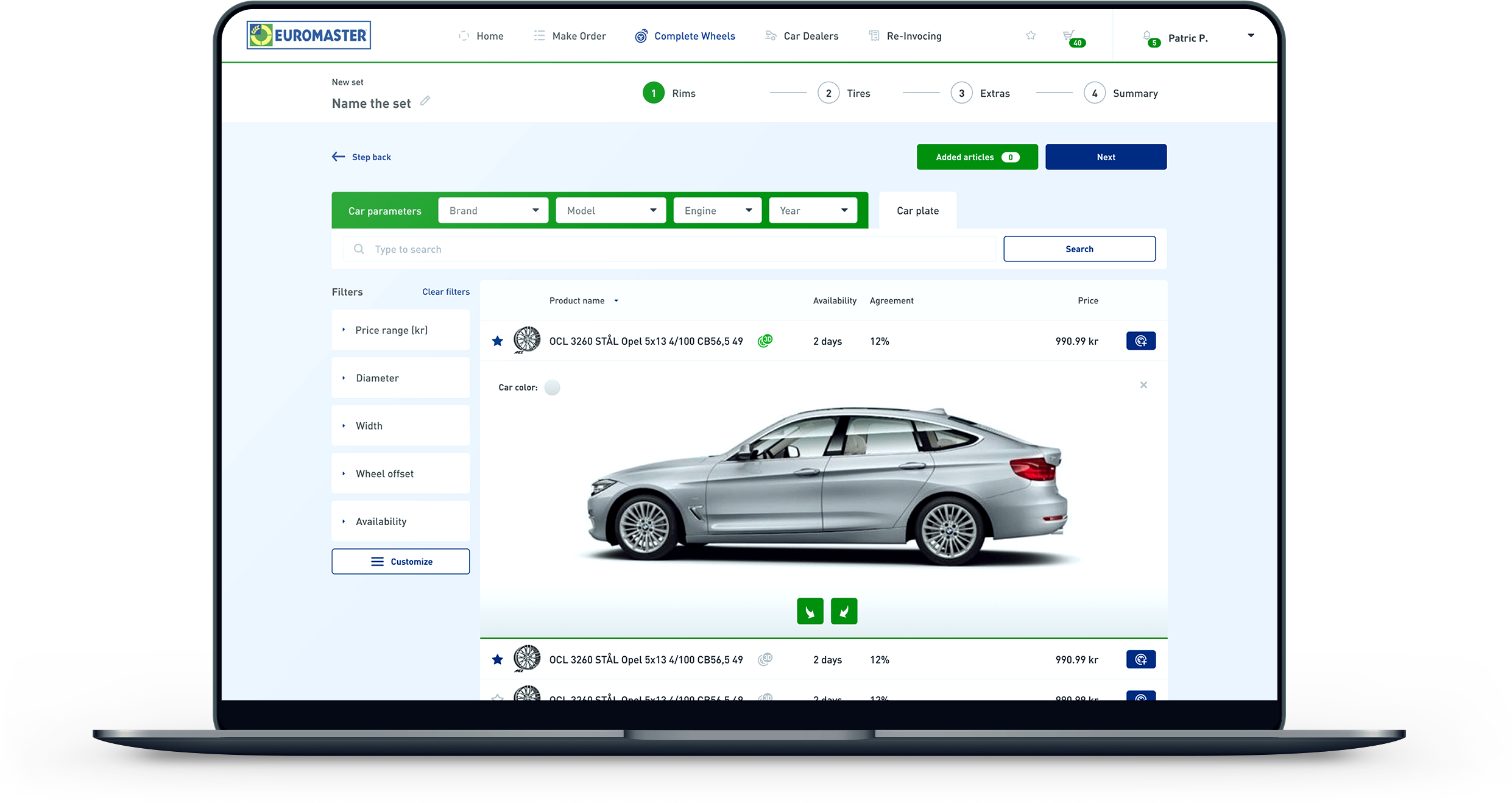Expand the Availability filter

(400, 522)
